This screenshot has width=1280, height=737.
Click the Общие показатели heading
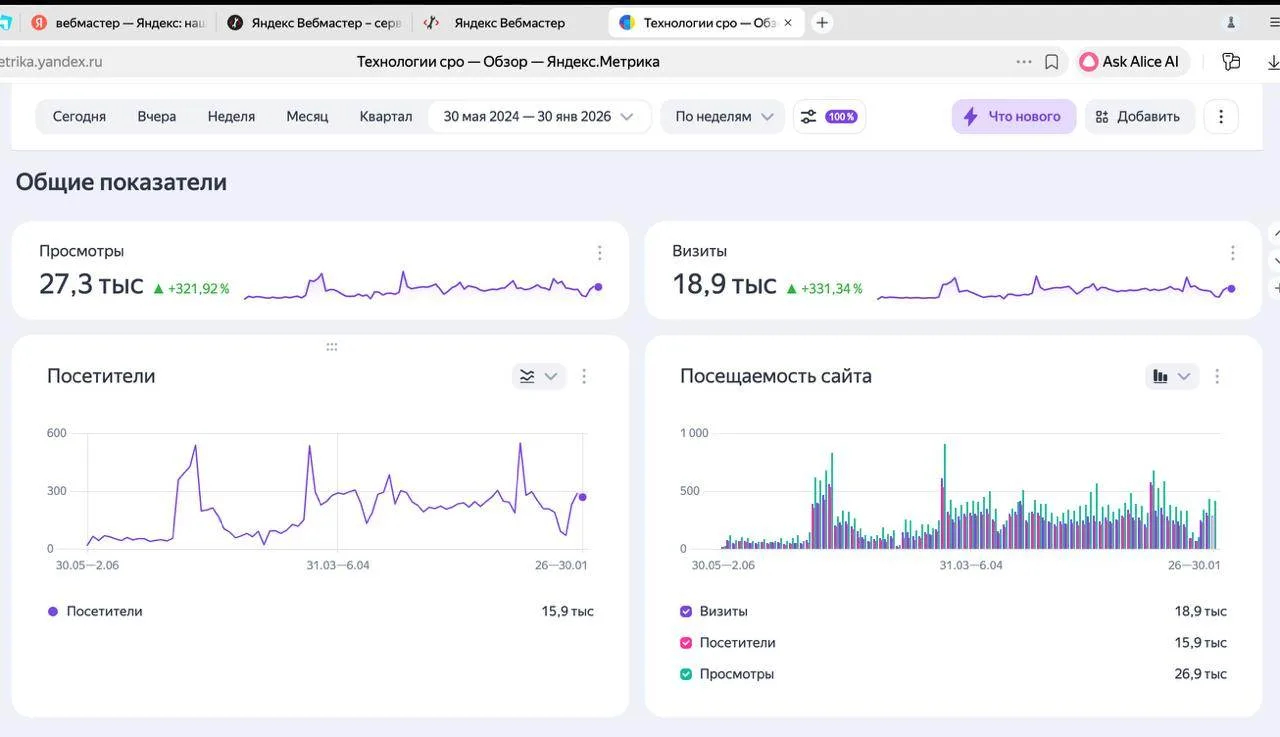121,182
